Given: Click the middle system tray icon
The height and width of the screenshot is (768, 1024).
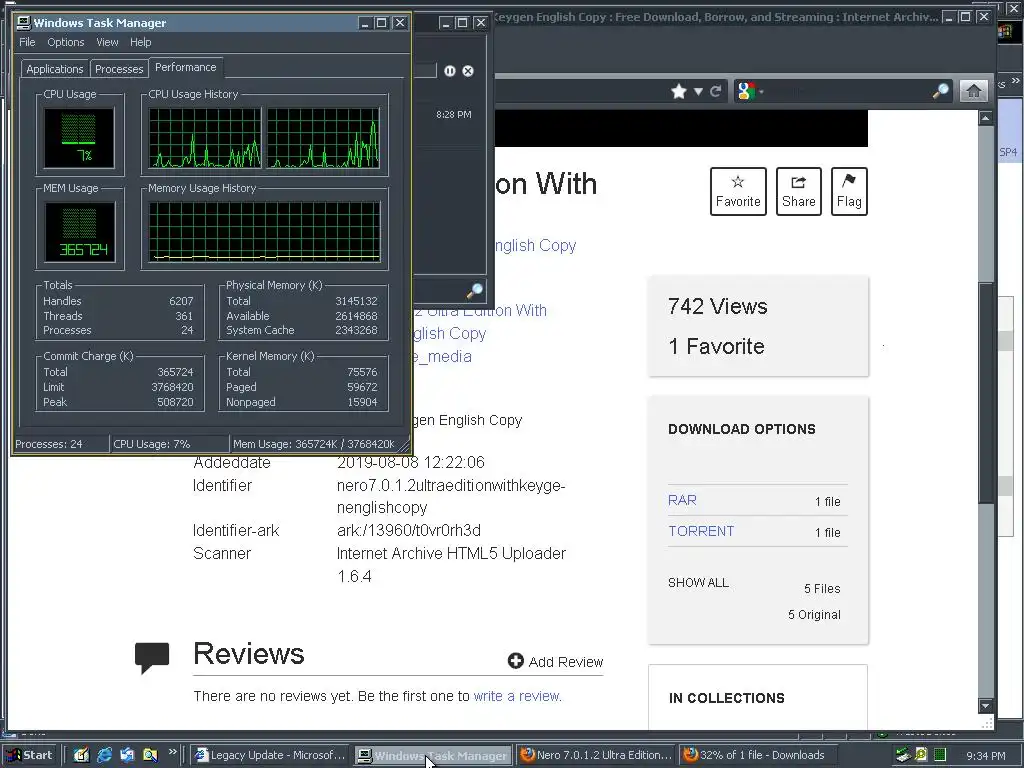Looking at the screenshot, I should [x=921, y=755].
